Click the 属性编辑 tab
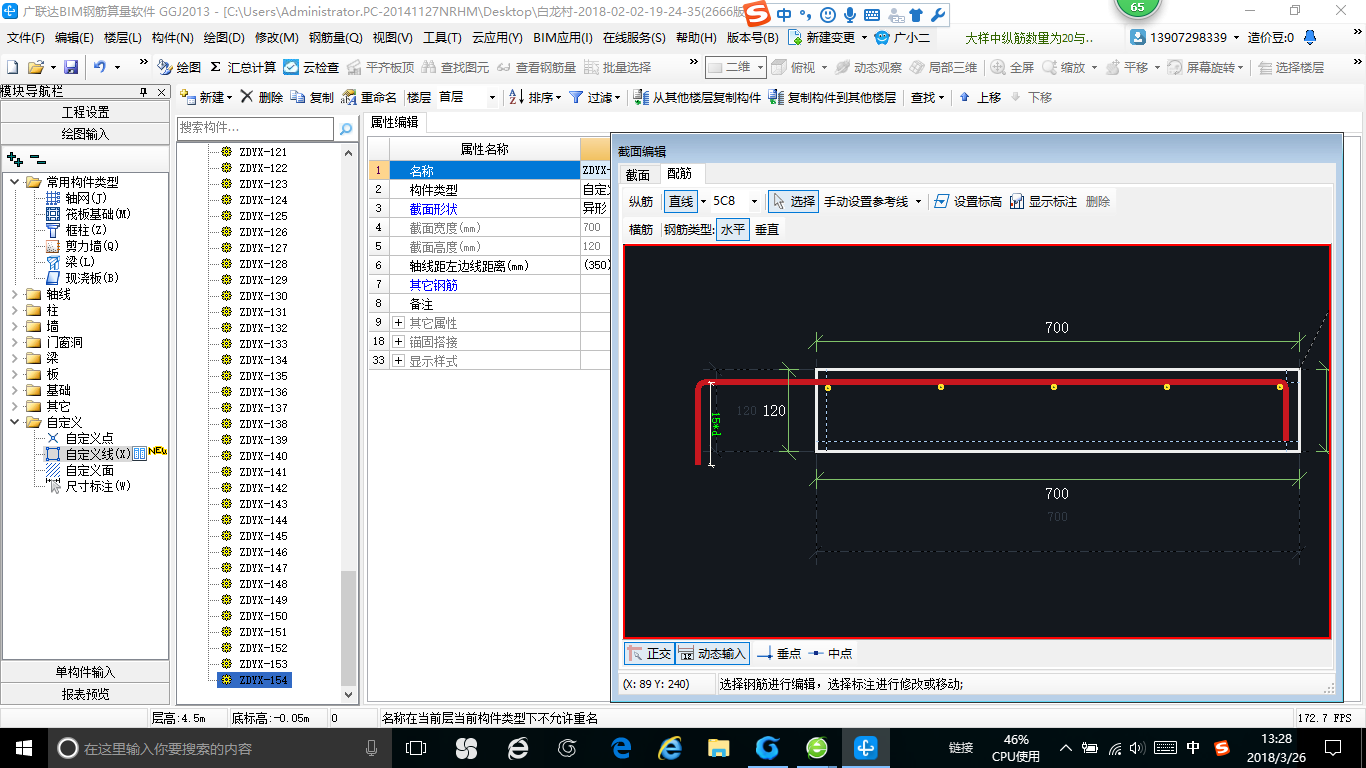Image resolution: width=1366 pixels, height=768 pixels. (x=394, y=122)
